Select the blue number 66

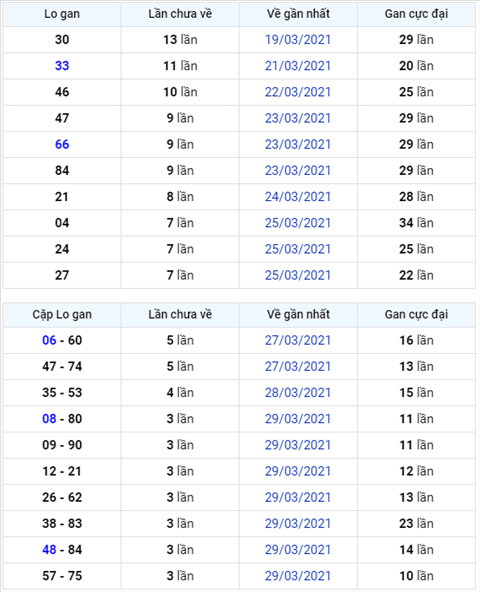tap(62, 144)
